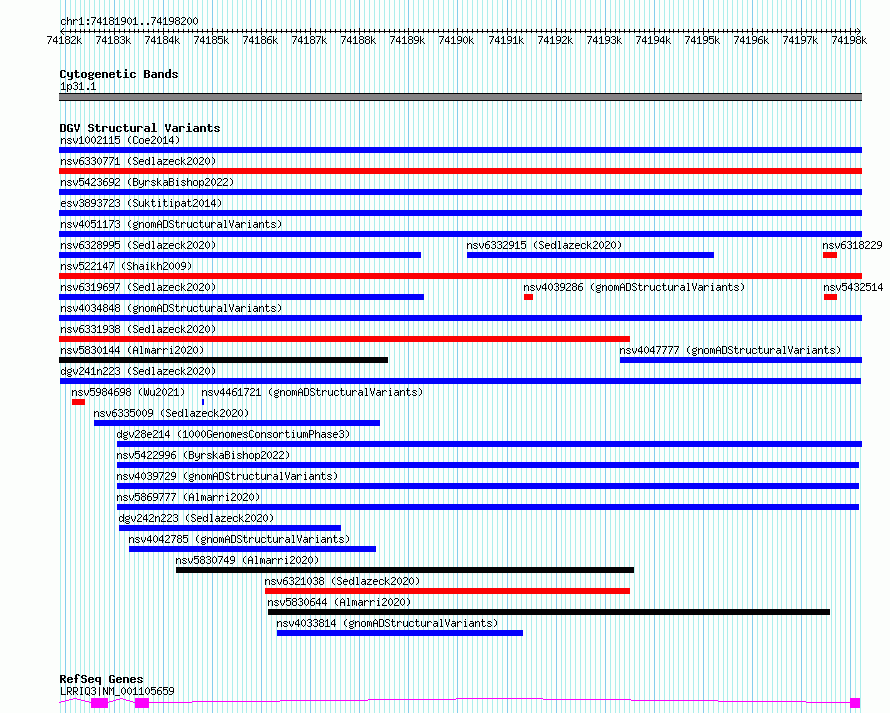The image size is (890, 713).
Task: Click small red nsv6318229 variant marker
Action: [830, 255]
